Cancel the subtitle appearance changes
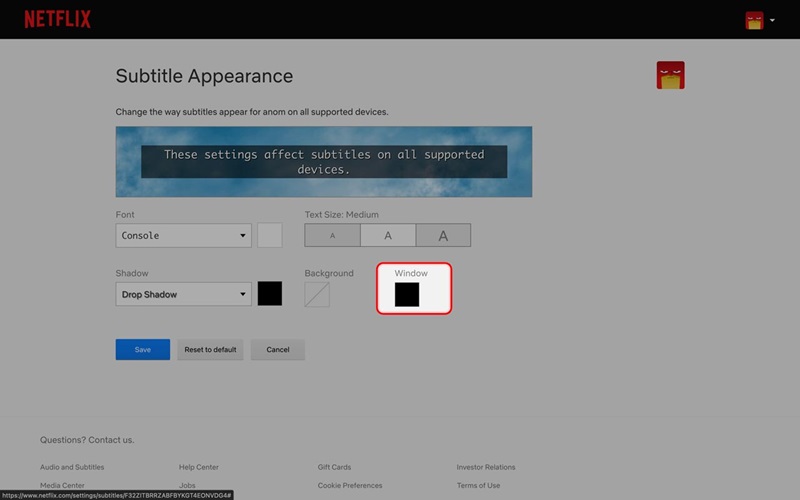 (278, 350)
